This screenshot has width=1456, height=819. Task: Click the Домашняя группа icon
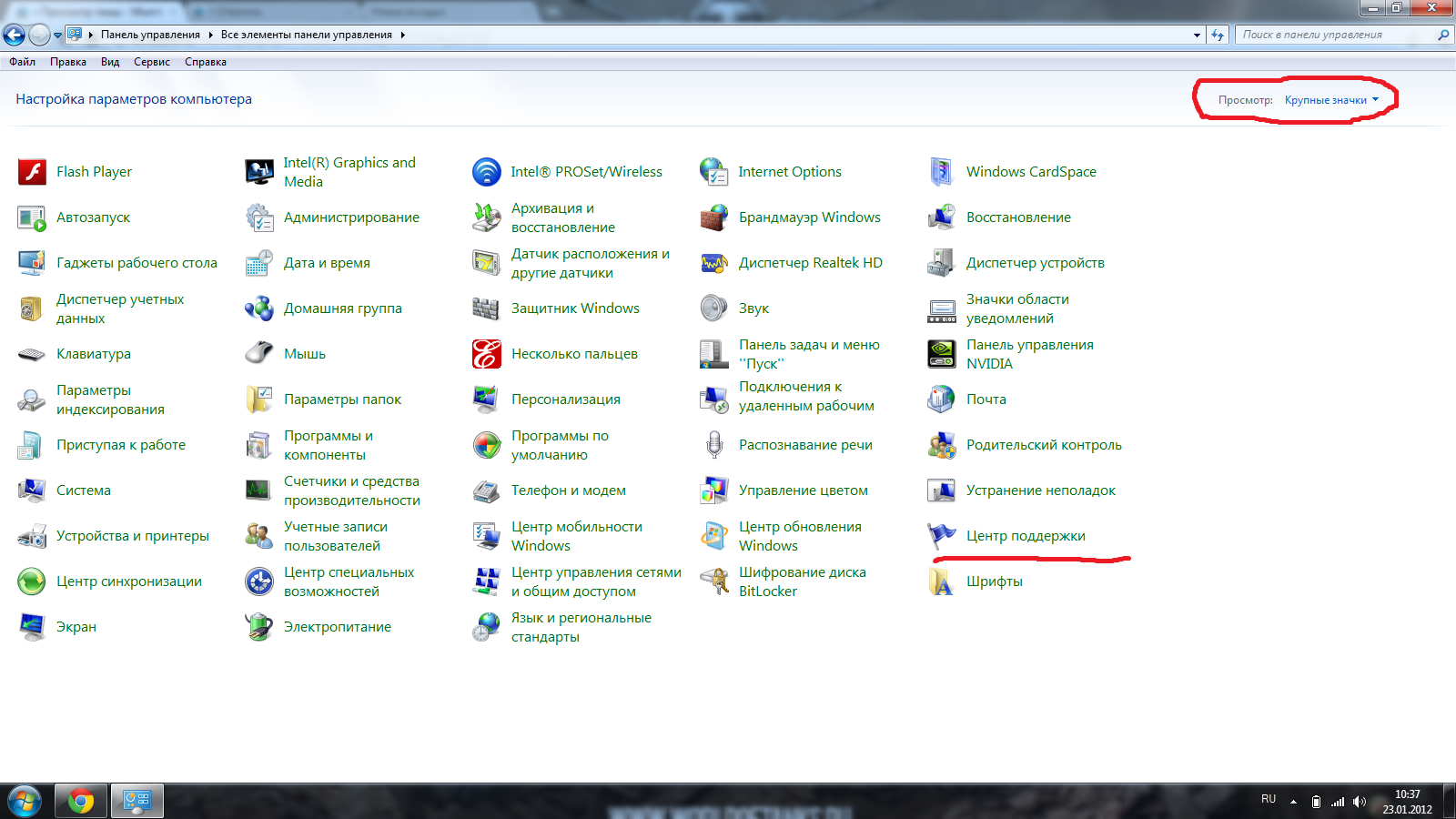[259, 308]
